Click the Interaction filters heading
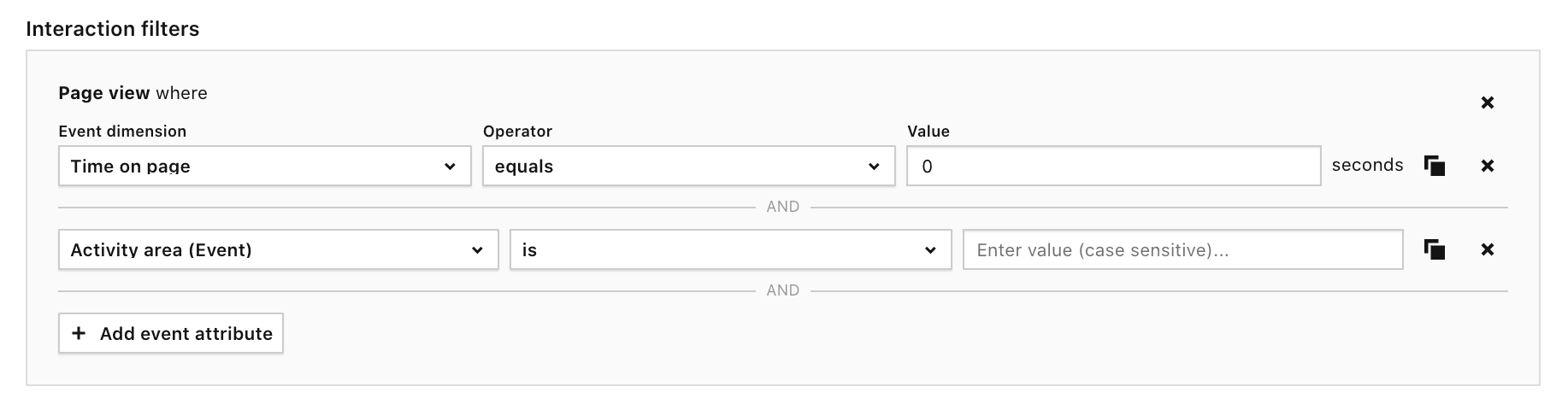This screenshot has height=398, width=1568. (112, 29)
